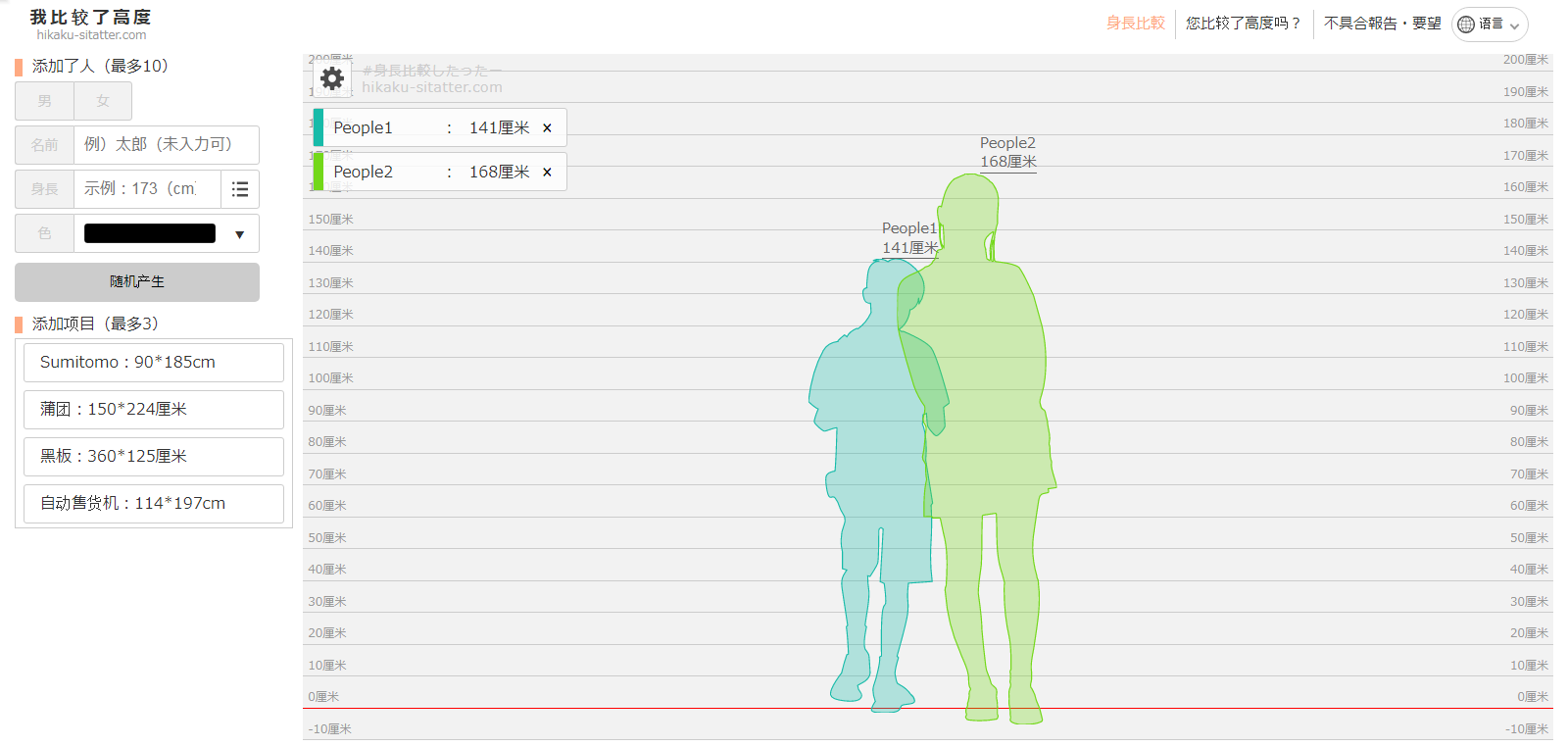Viewport: 1568px width, 747px height.
Task: Open the 您比较了高度吗？ menu item
Action: [1243, 24]
